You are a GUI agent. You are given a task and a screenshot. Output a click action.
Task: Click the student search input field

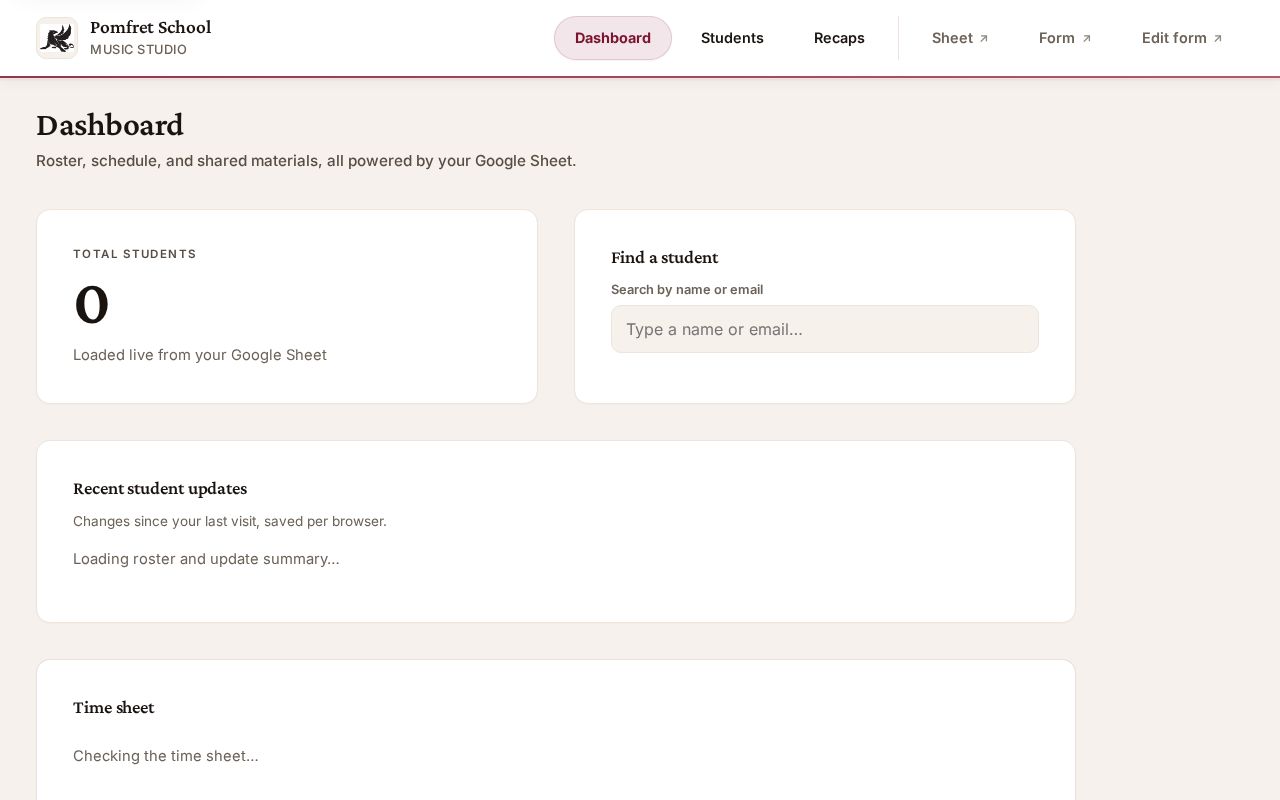825,329
